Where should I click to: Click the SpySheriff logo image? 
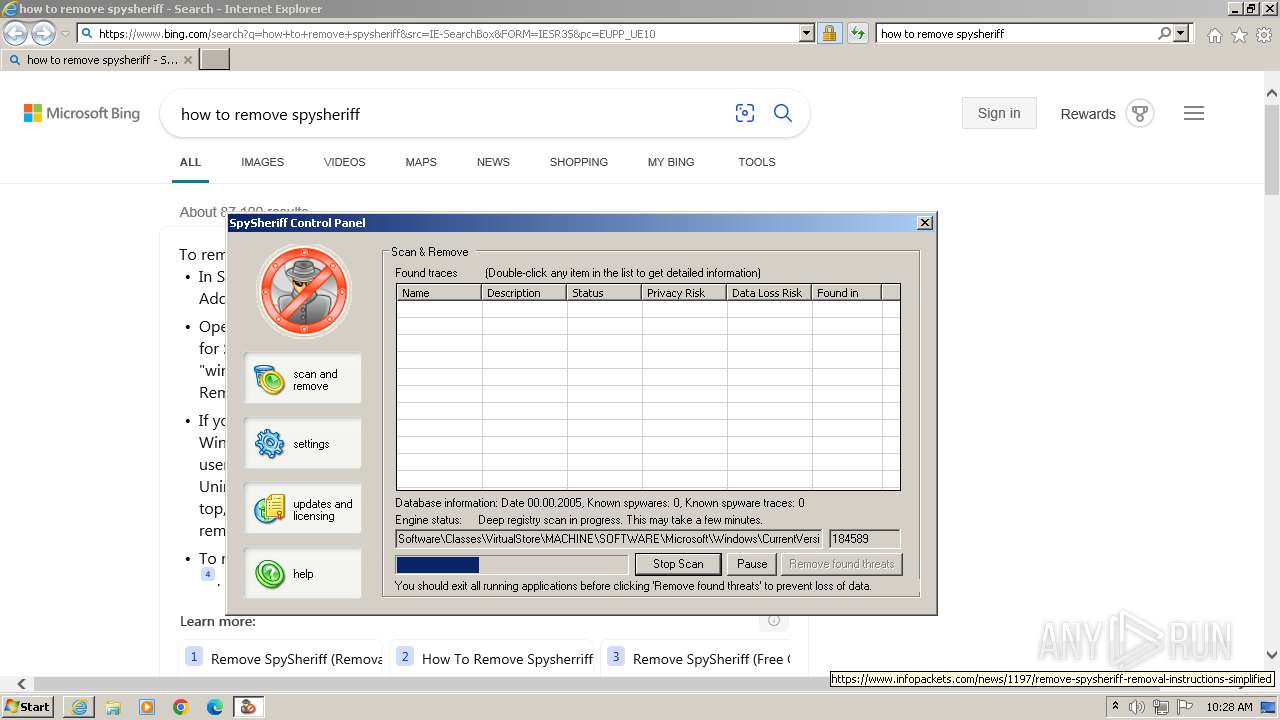tap(304, 291)
